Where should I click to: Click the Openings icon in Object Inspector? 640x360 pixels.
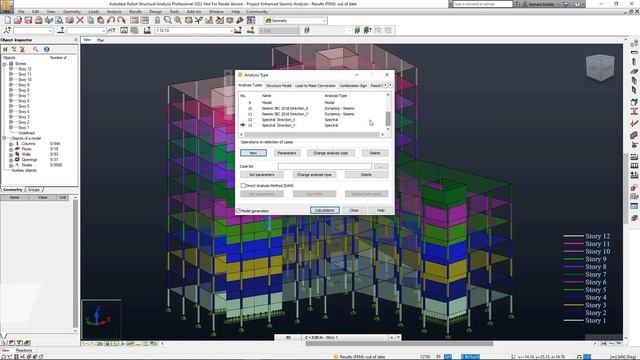coord(17,160)
